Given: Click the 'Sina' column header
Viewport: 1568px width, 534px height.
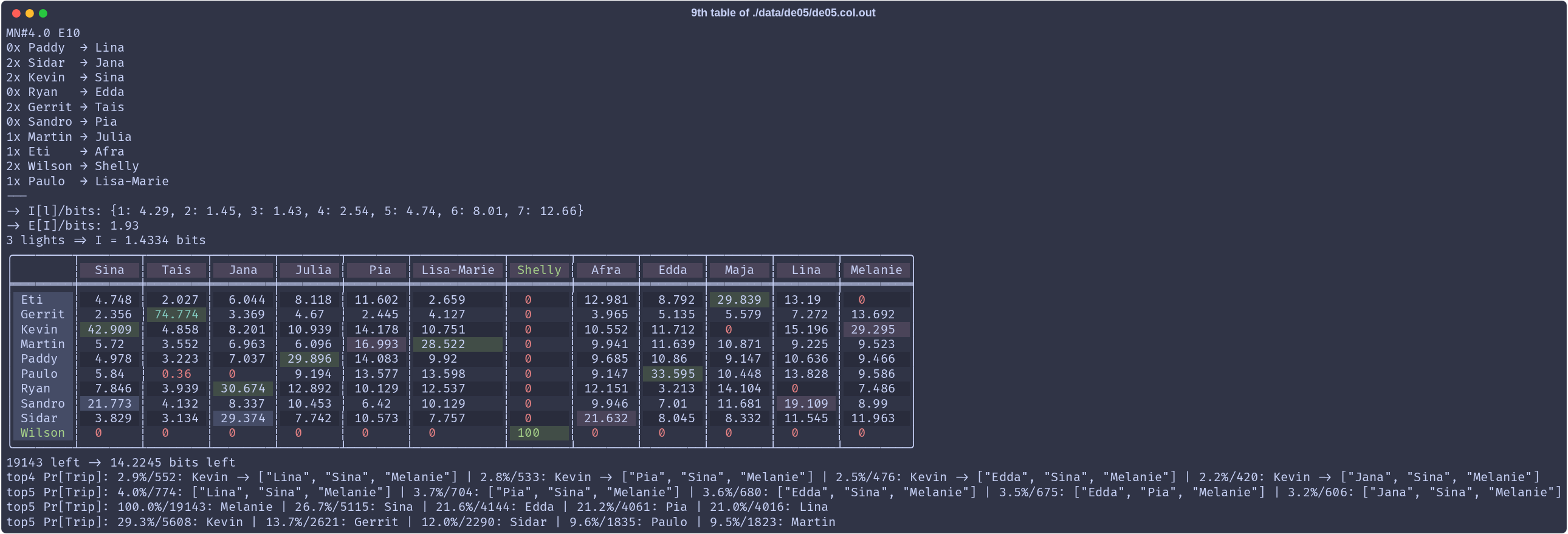Looking at the screenshot, I should [x=109, y=270].
